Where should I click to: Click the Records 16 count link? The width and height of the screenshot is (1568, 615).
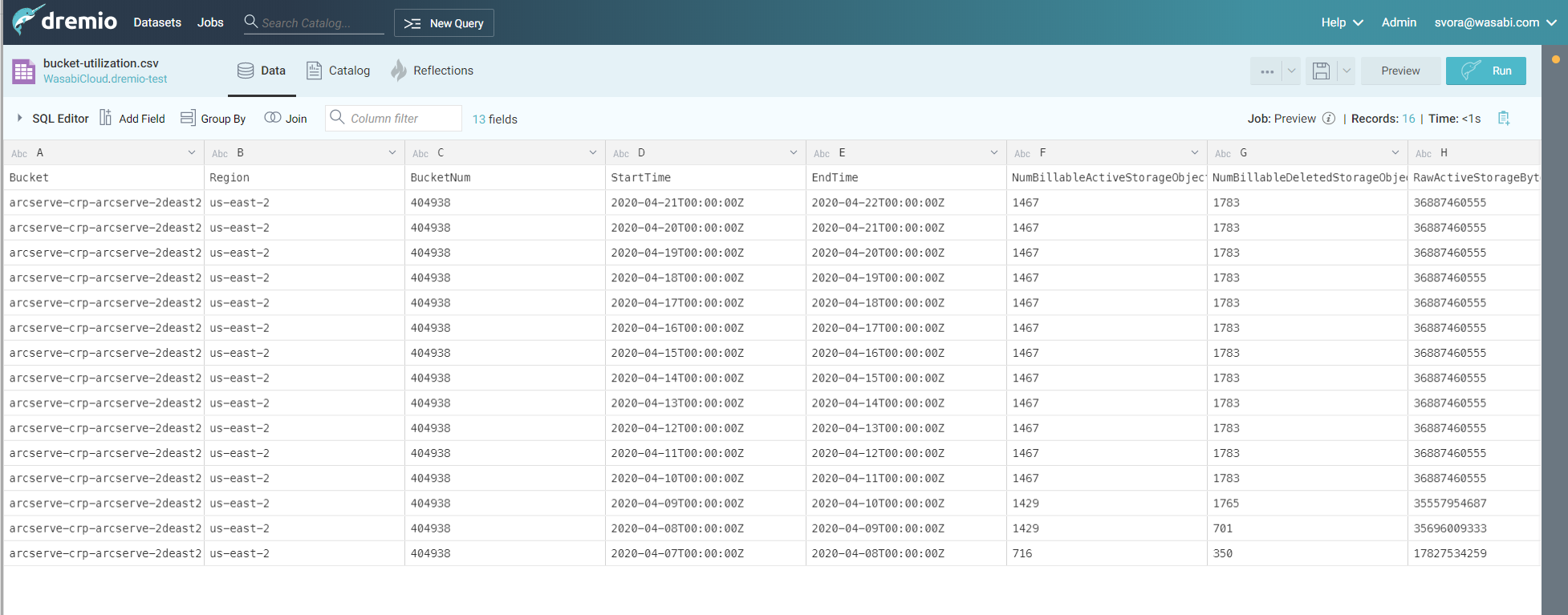click(1408, 119)
